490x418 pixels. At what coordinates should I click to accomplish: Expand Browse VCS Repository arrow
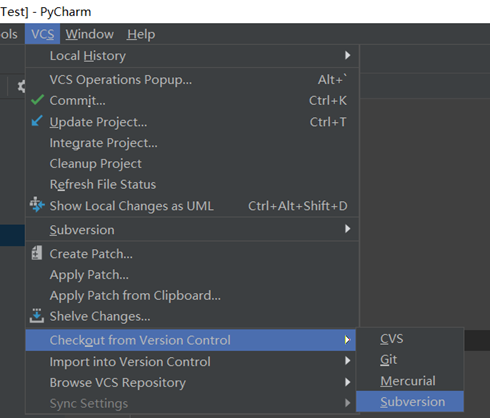click(348, 382)
